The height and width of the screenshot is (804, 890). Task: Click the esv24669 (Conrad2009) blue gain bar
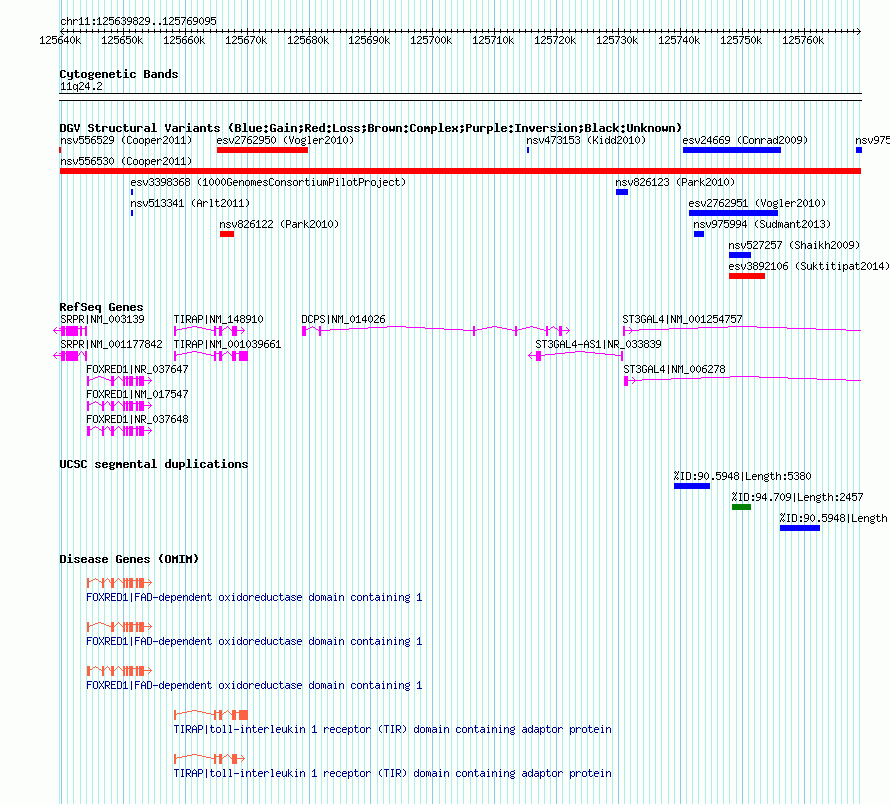tap(732, 150)
